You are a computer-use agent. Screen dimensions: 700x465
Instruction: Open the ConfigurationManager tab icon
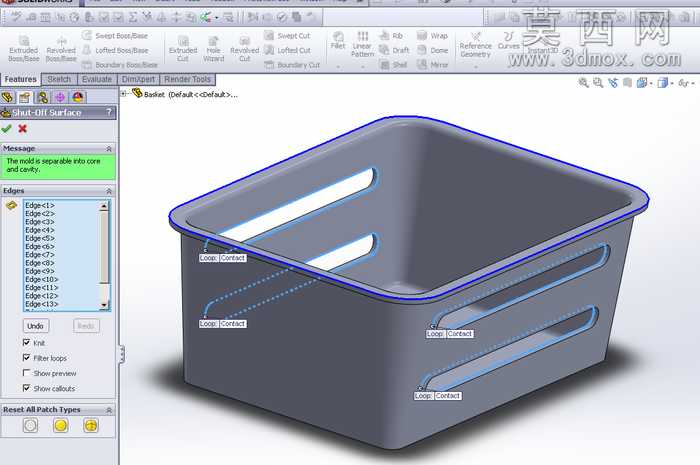pos(42,97)
